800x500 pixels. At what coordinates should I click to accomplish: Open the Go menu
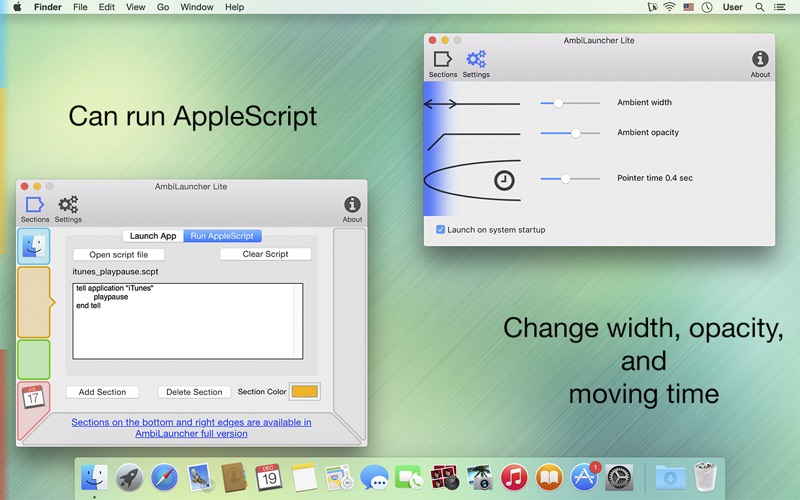click(163, 7)
